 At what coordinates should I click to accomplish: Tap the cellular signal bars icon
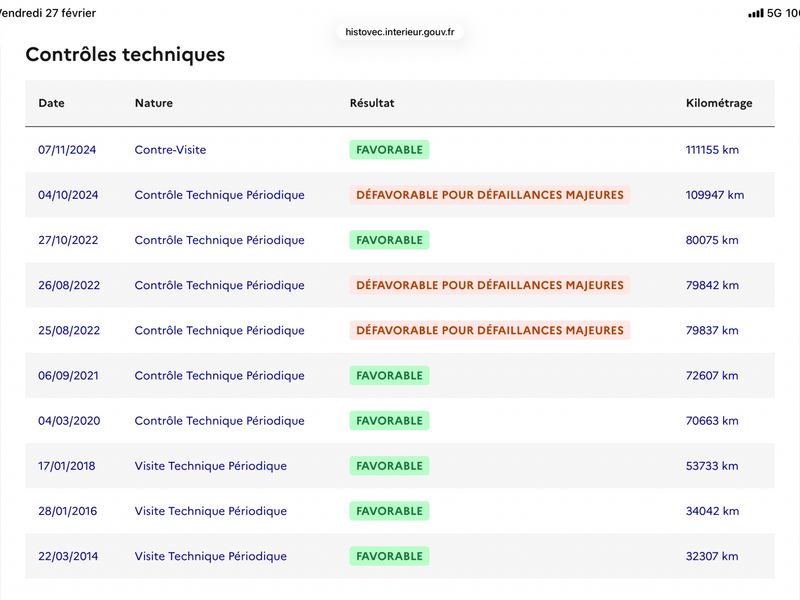756,13
